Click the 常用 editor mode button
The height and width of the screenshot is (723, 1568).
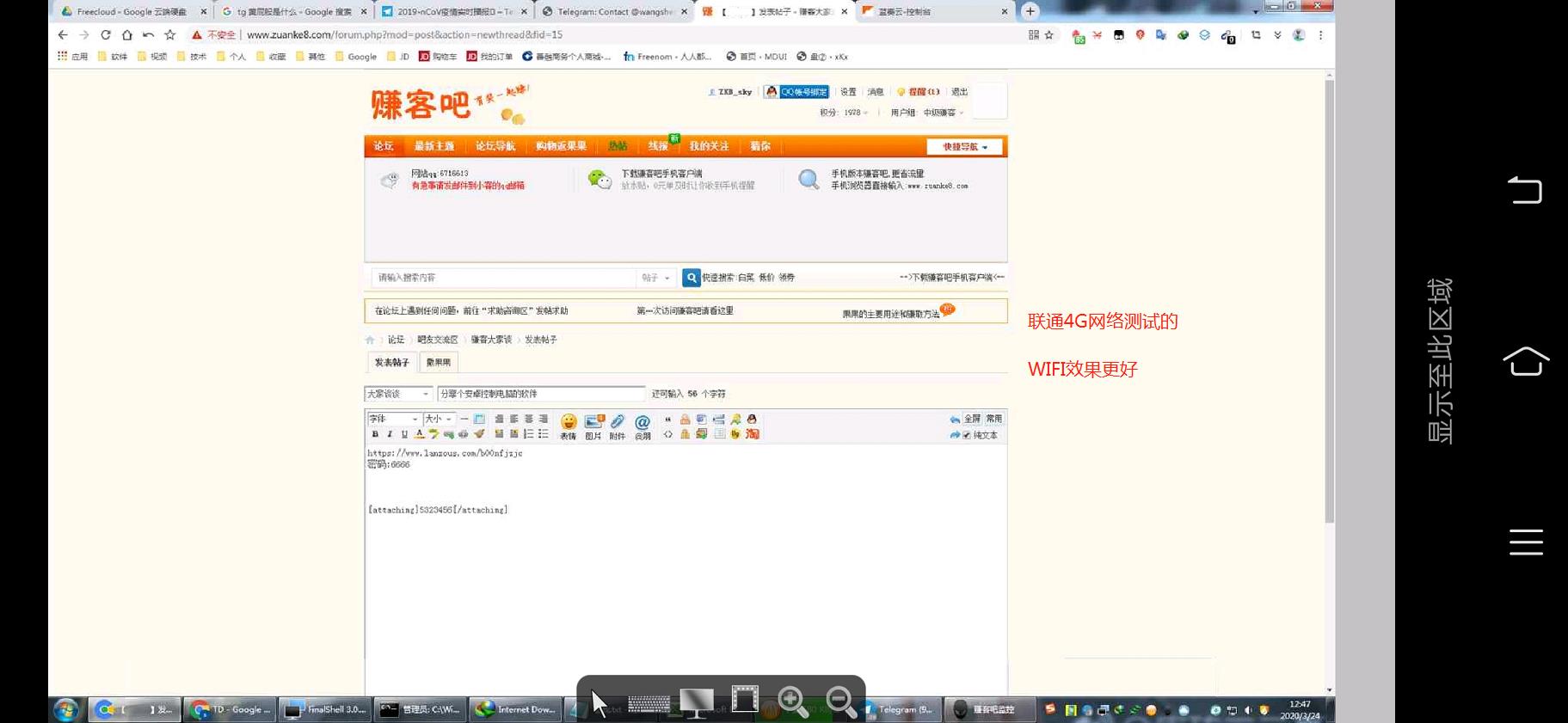point(994,419)
